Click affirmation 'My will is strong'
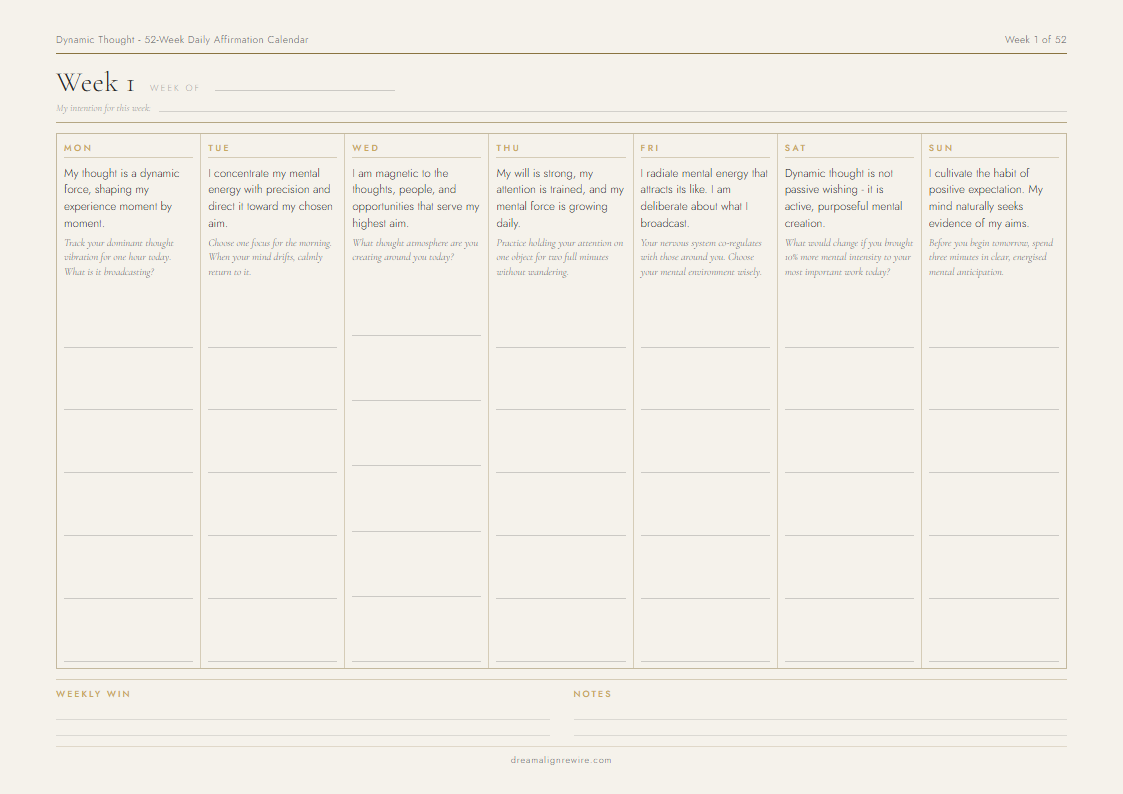The height and width of the screenshot is (794, 1123). coord(560,198)
